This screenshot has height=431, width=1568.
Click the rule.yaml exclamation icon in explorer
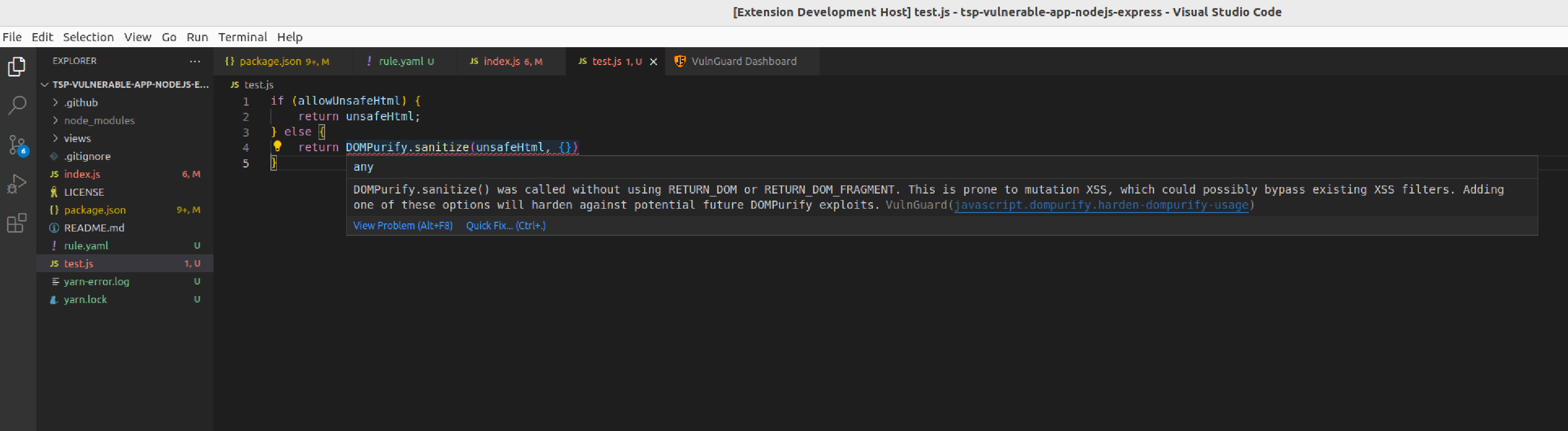pyautogui.click(x=54, y=246)
